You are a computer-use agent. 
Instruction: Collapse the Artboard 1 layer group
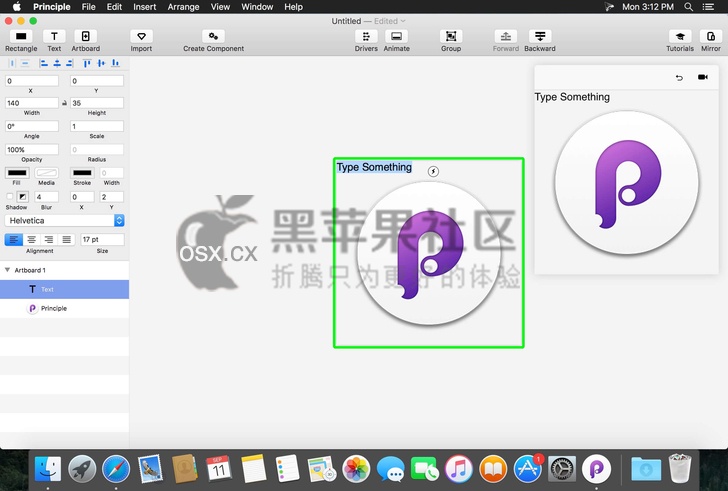click(7, 270)
